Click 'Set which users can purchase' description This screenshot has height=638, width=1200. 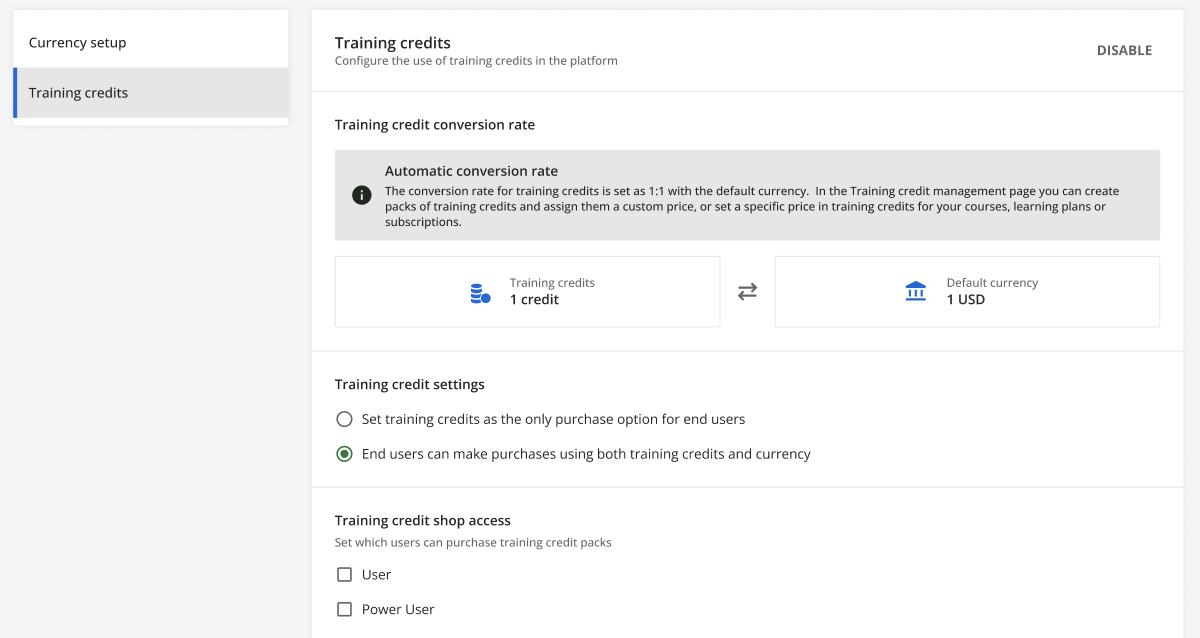coord(473,543)
